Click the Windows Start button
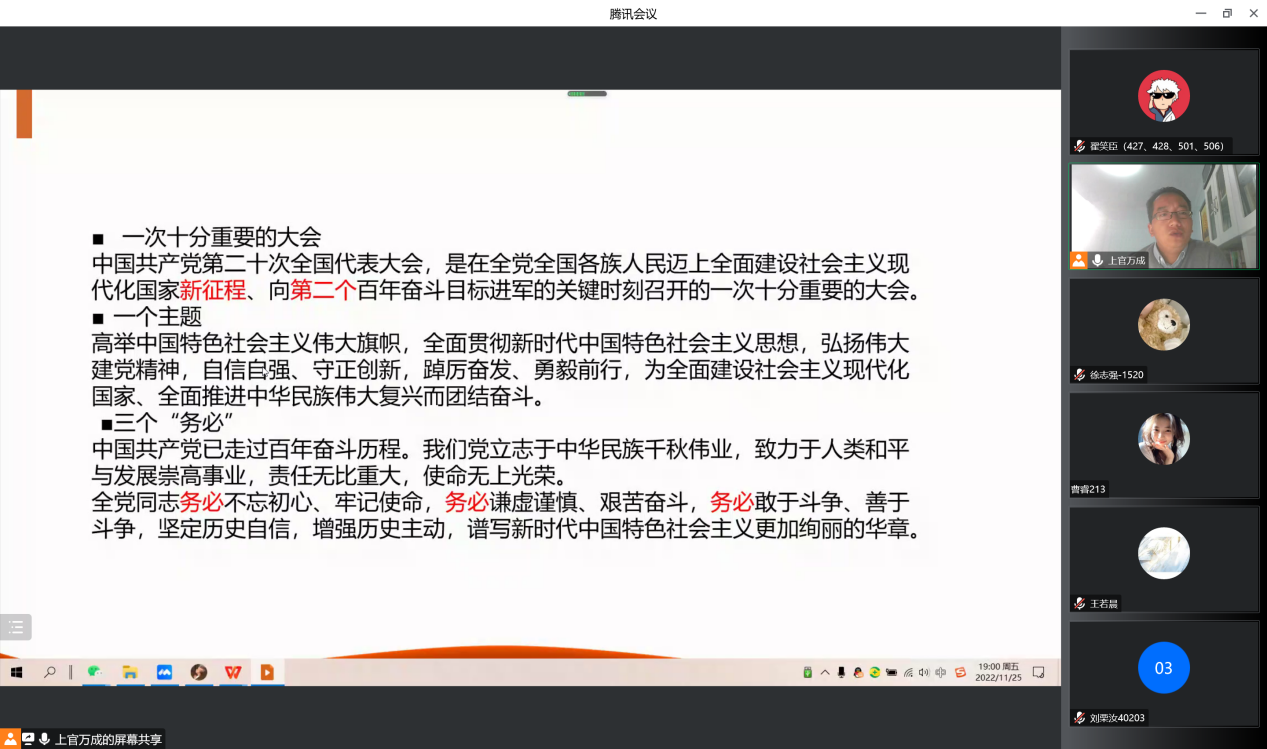 tap(16, 672)
